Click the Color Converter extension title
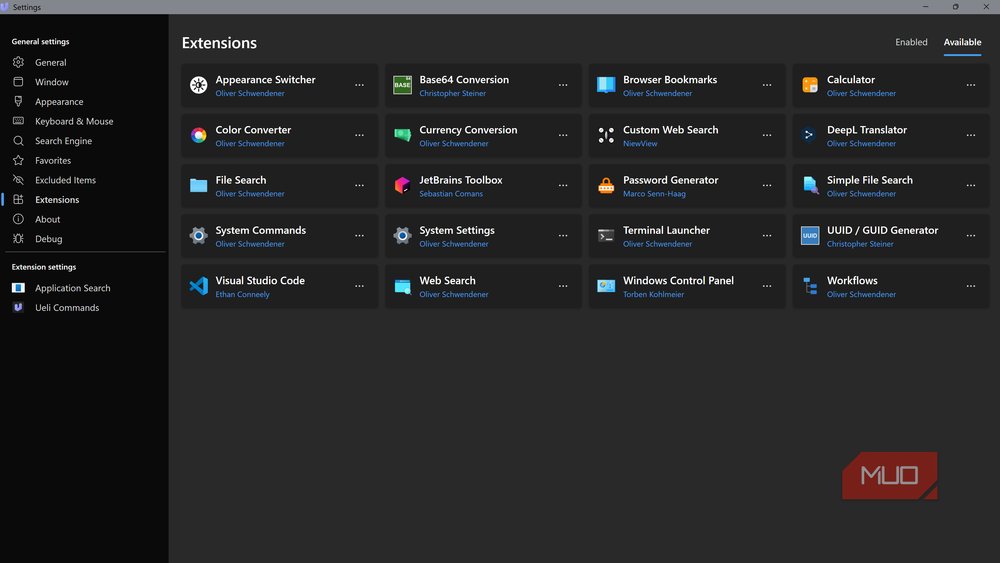1000x563 pixels. click(253, 129)
